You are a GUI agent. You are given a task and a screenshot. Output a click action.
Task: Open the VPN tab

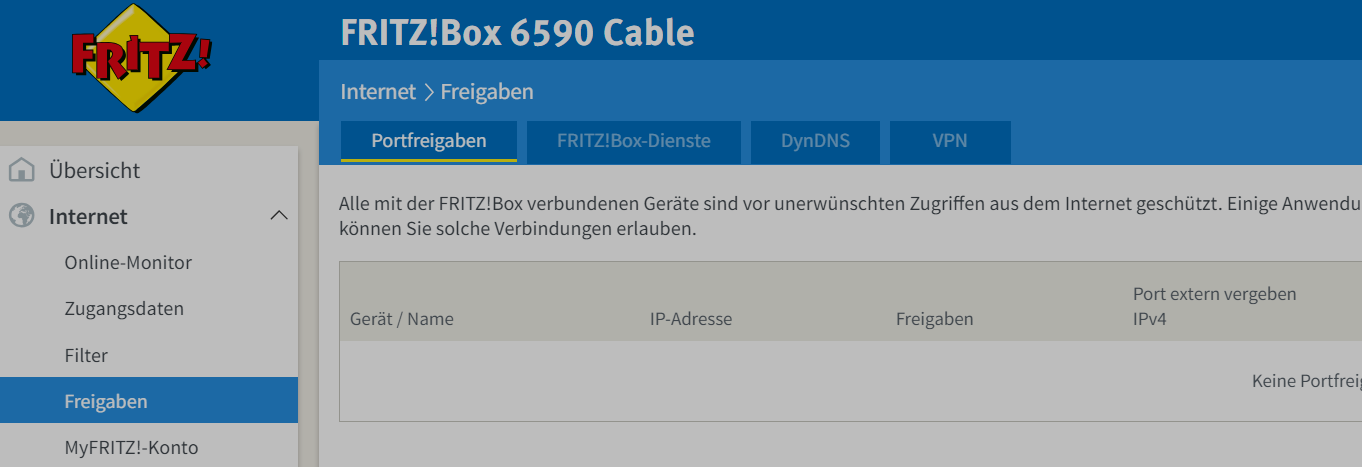pyautogui.click(x=950, y=141)
